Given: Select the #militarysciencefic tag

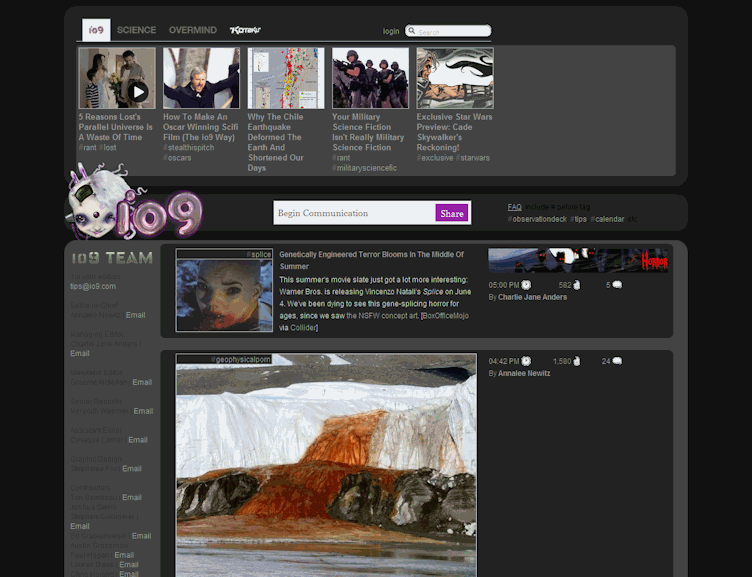Looking at the screenshot, I should (364, 168).
